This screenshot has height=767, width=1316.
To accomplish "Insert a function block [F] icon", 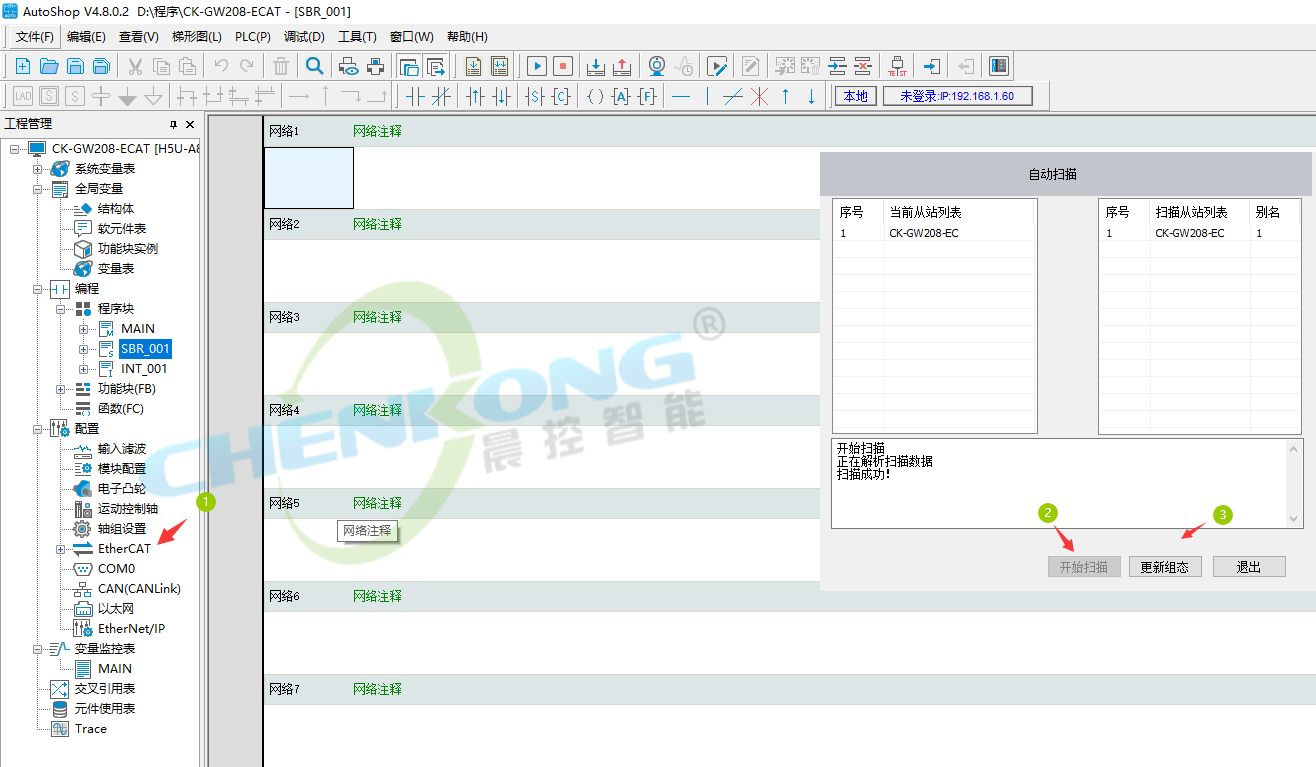I will 648,96.
